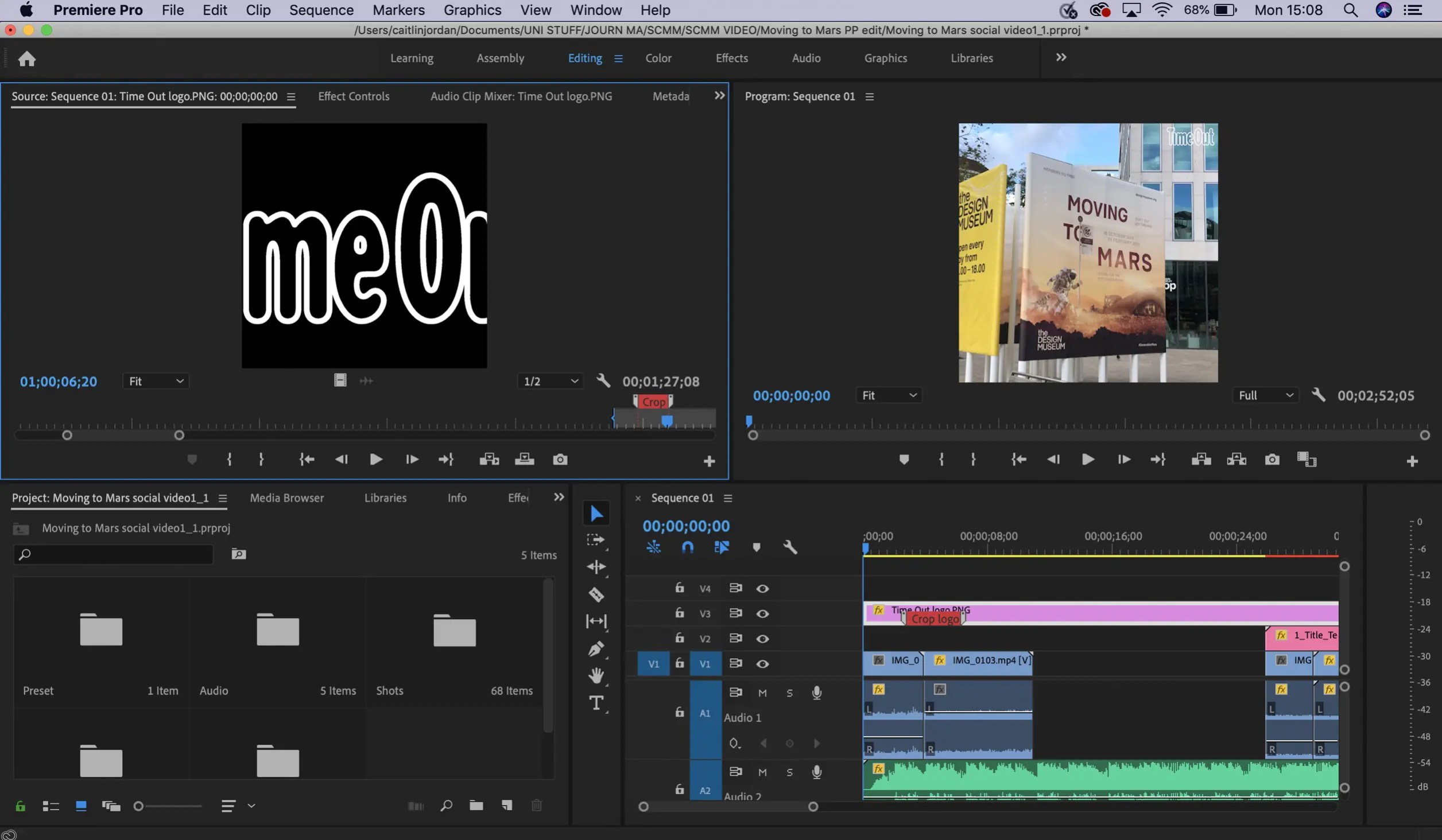
Task: Switch to Color workspace
Action: (x=658, y=58)
